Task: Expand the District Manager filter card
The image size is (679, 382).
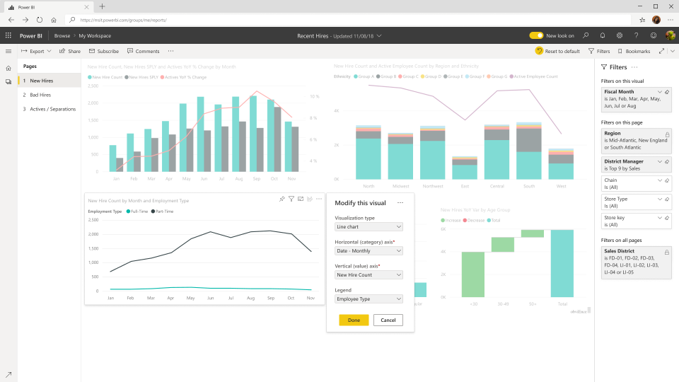Action: 660,162
